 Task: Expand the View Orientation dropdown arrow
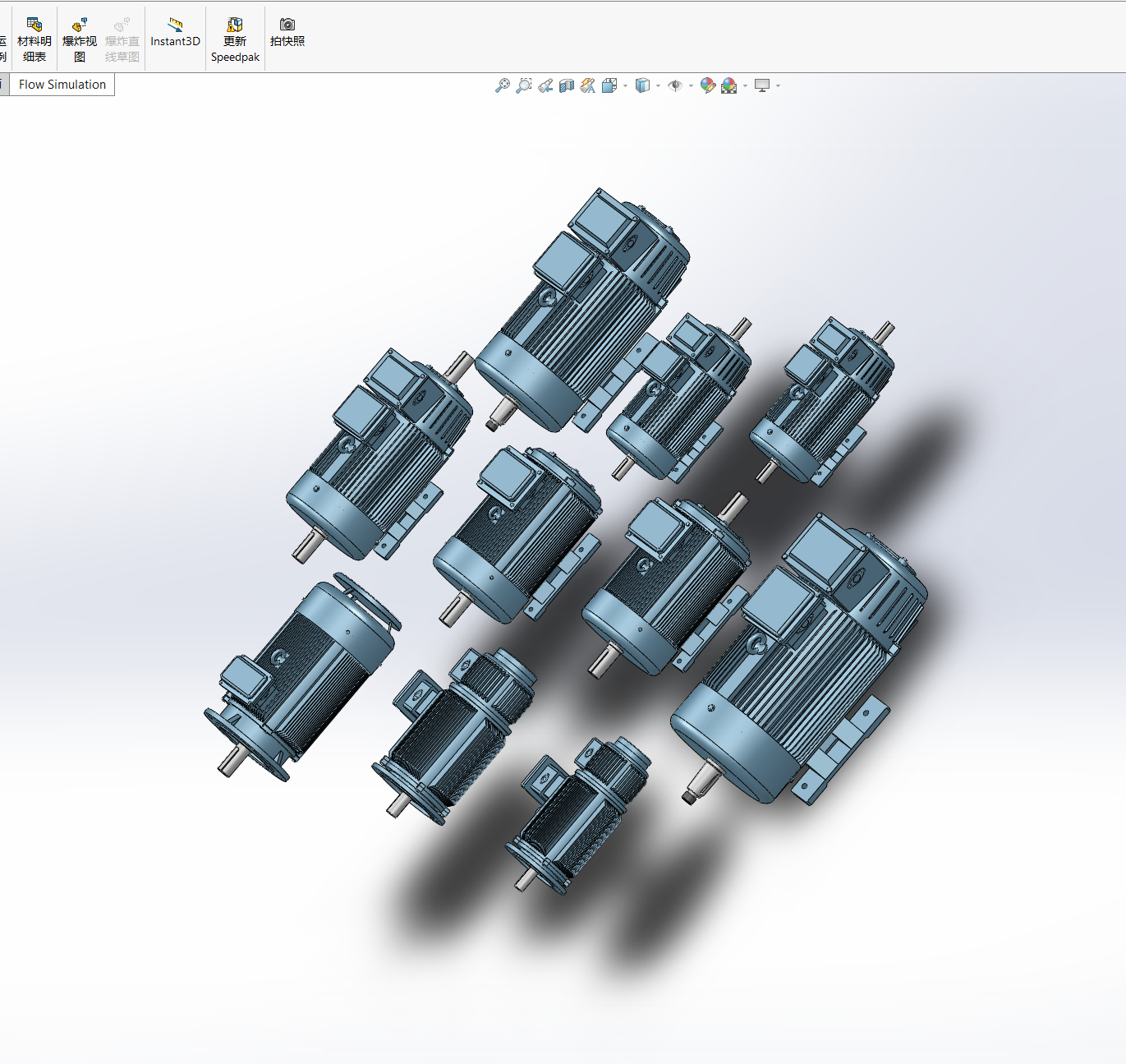click(x=626, y=85)
